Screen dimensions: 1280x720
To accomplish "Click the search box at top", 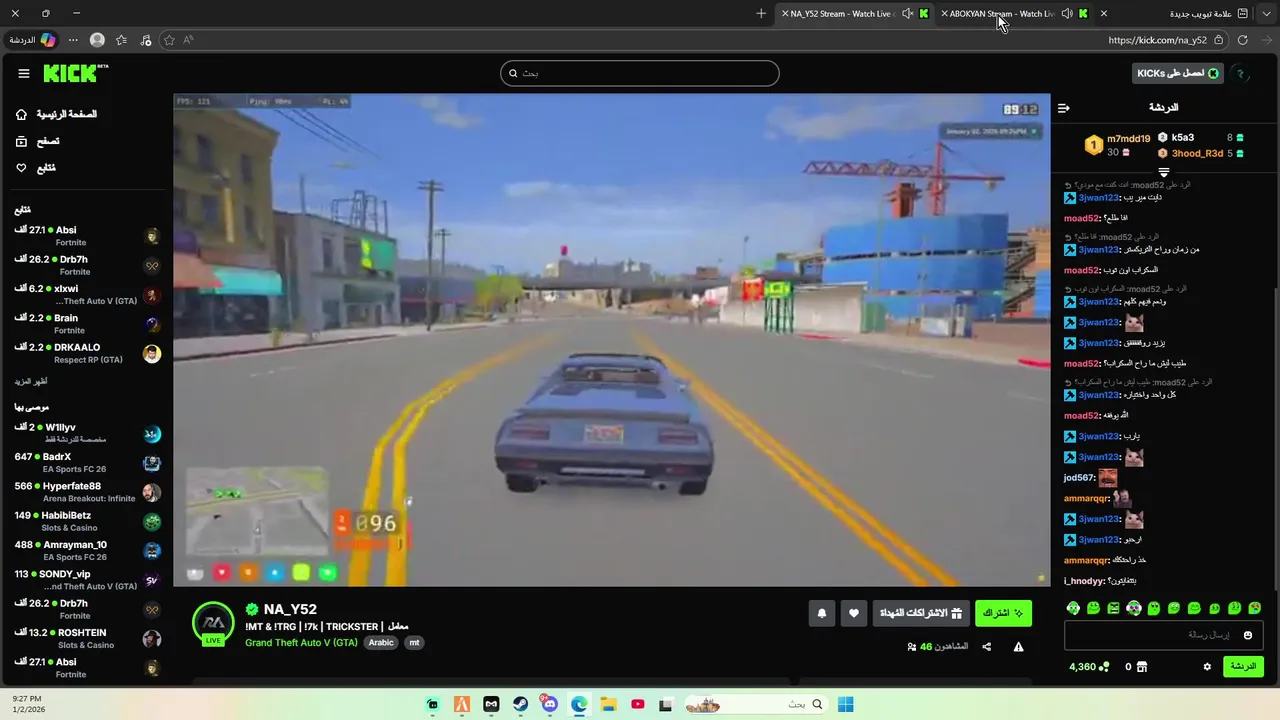I will click(639, 73).
